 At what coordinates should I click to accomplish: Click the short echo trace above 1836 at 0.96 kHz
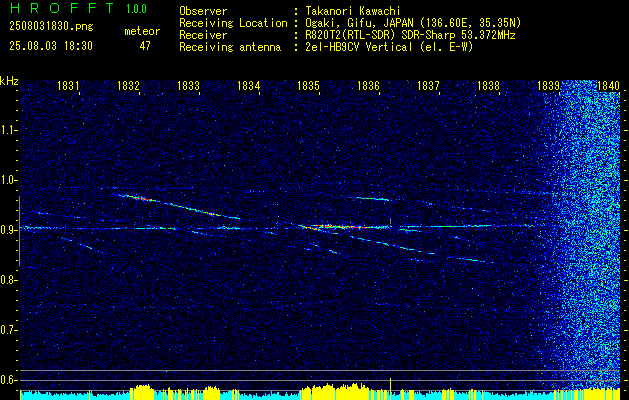point(373,199)
